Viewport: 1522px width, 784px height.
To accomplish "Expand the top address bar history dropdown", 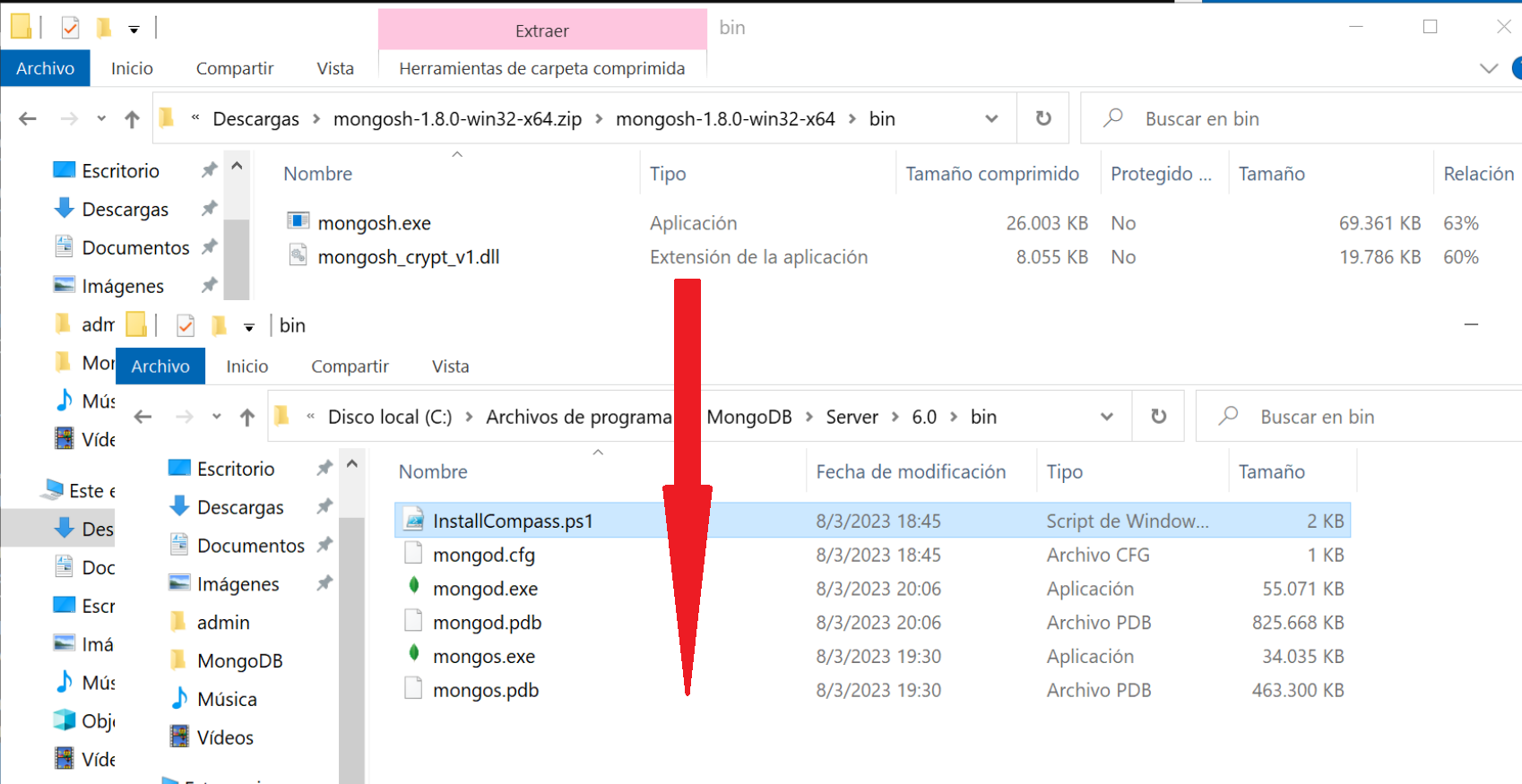I will click(991, 119).
